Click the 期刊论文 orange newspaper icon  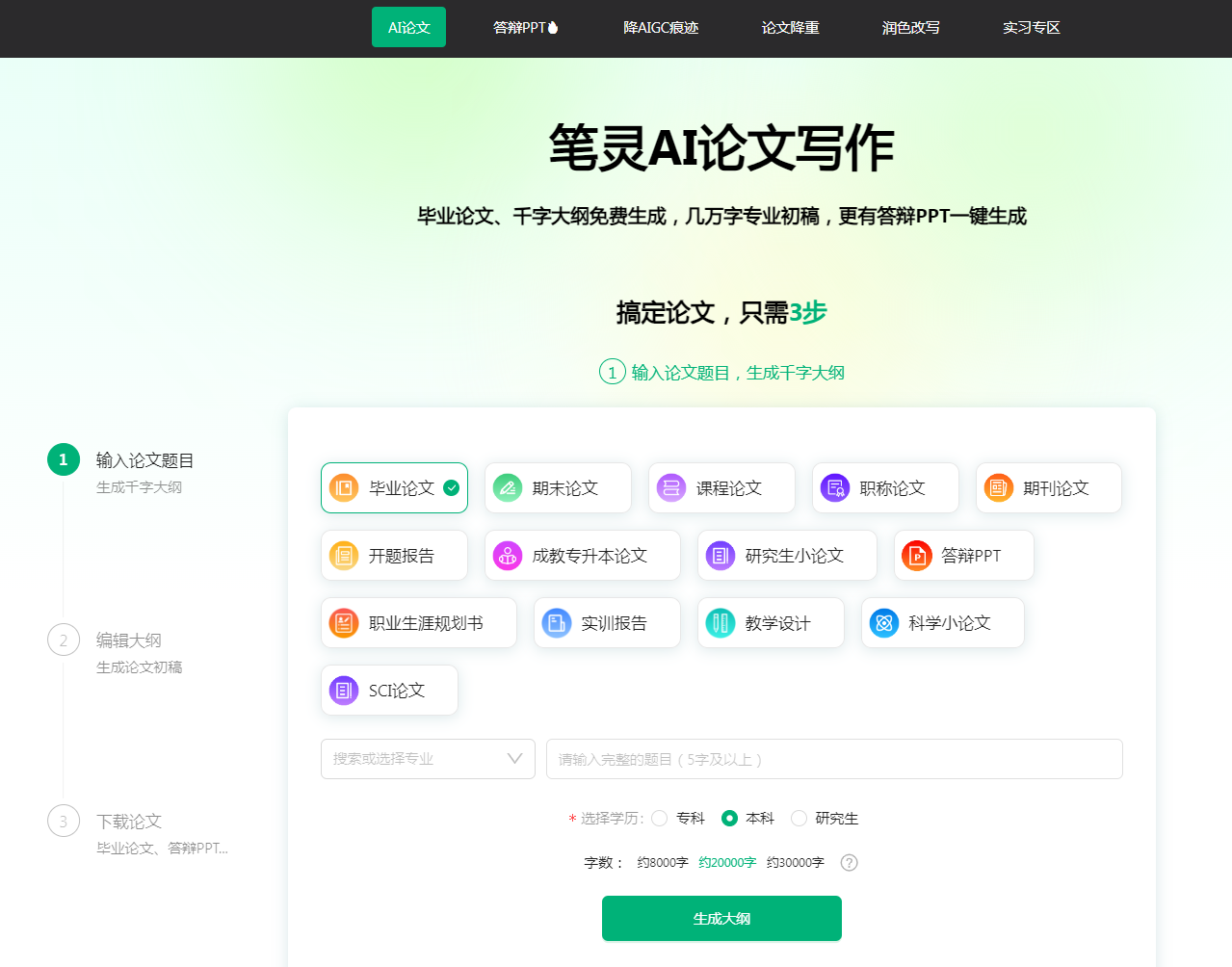pyautogui.click(x=999, y=488)
